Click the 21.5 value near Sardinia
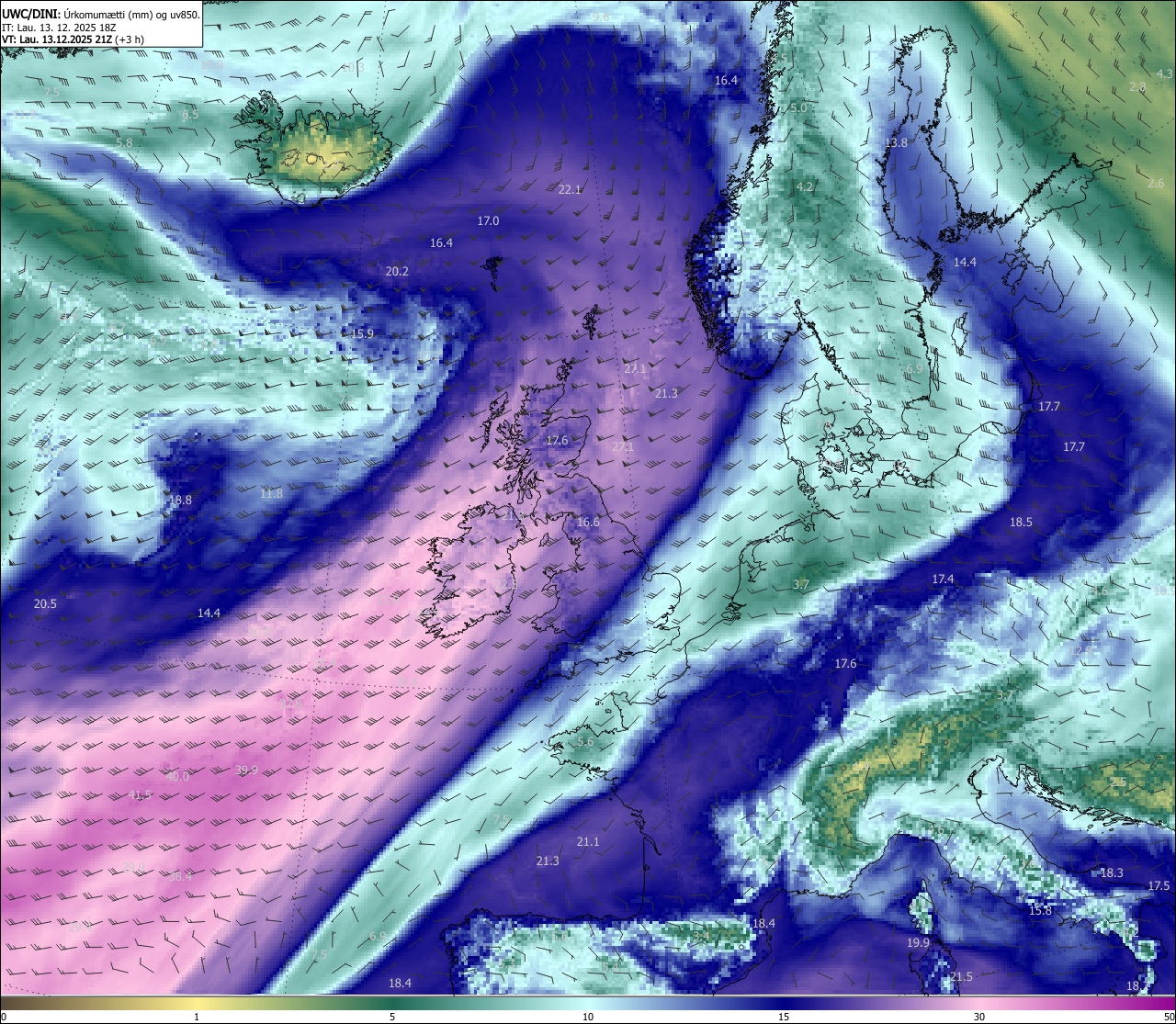1176x1024 pixels. click(961, 977)
